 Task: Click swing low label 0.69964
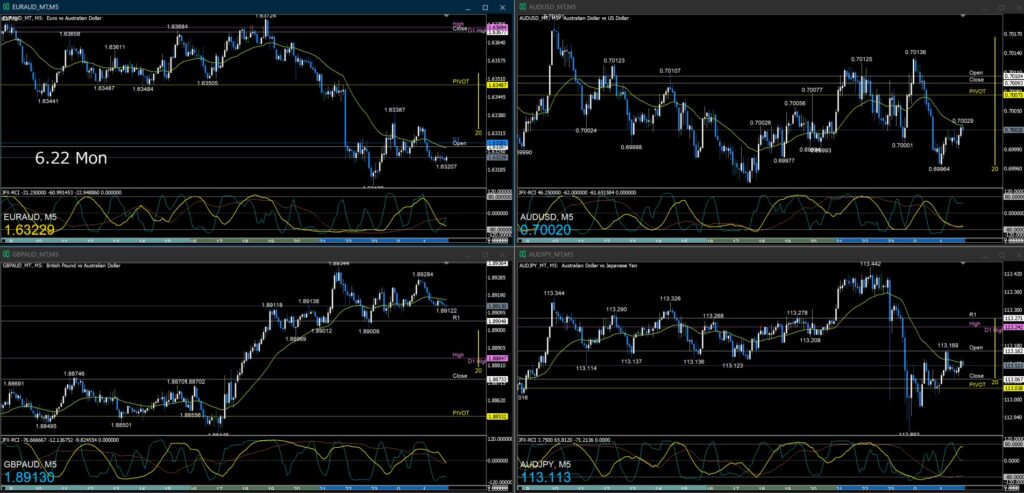tap(938, 168)
